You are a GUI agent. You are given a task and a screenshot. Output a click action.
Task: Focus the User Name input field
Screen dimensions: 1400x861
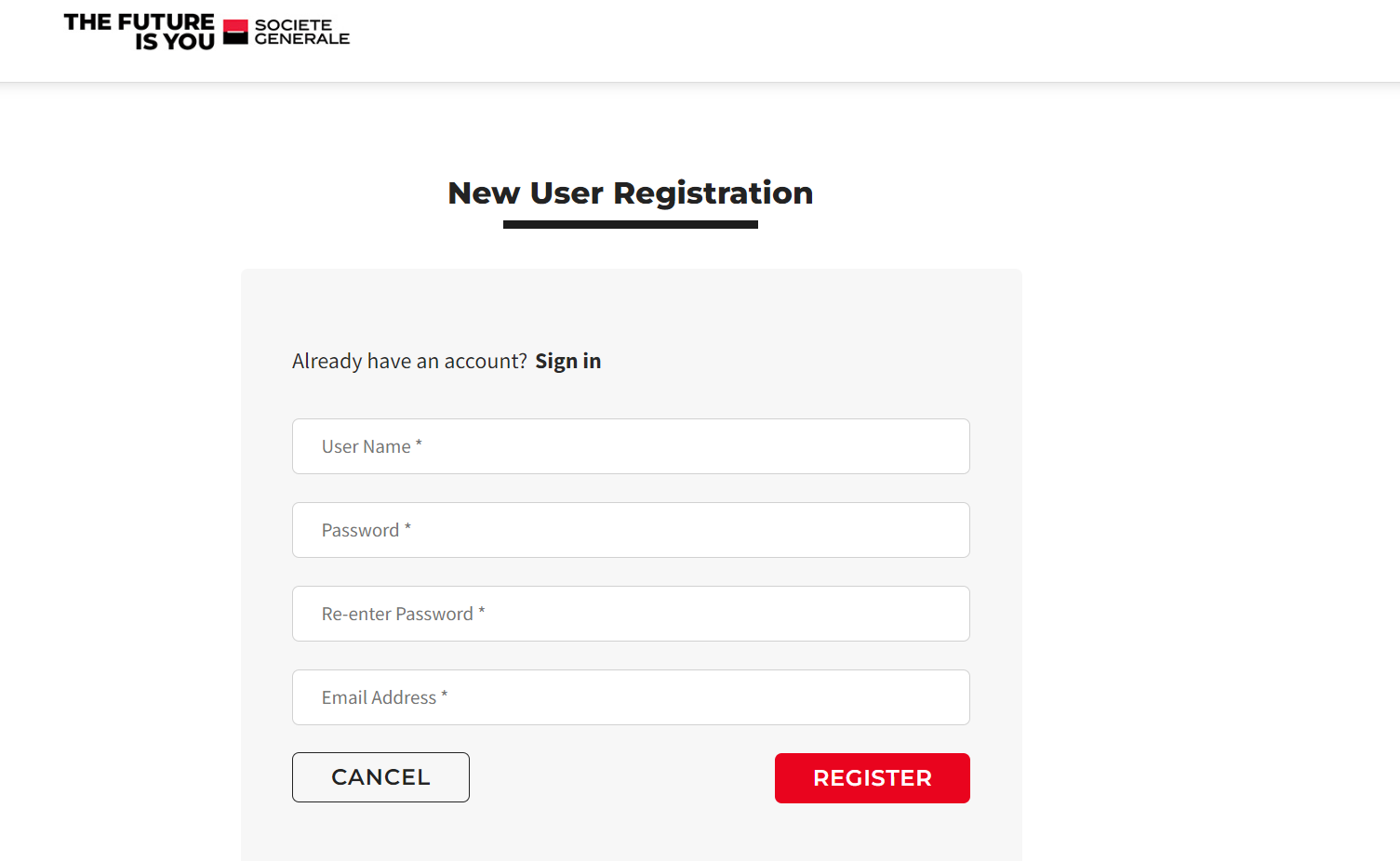pyautogui.click(x=631, y=446)
